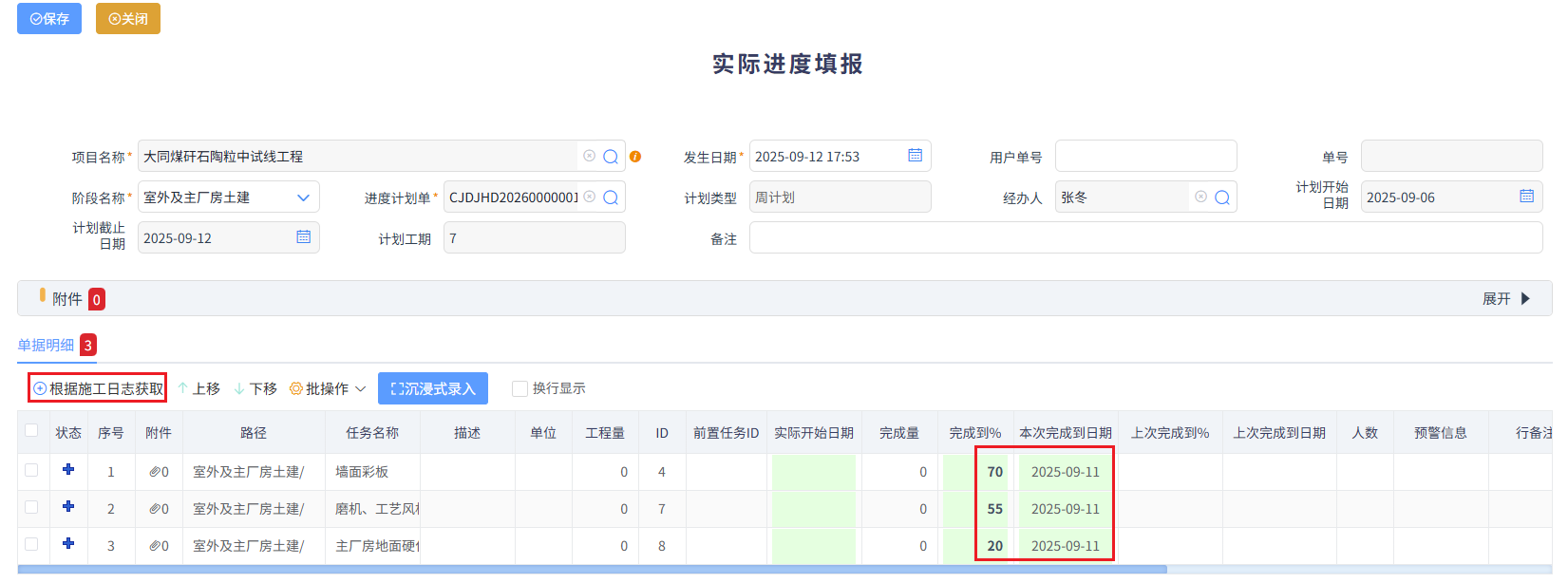Open calendar picker for 计划截止日期

click(x=304, y=237)
